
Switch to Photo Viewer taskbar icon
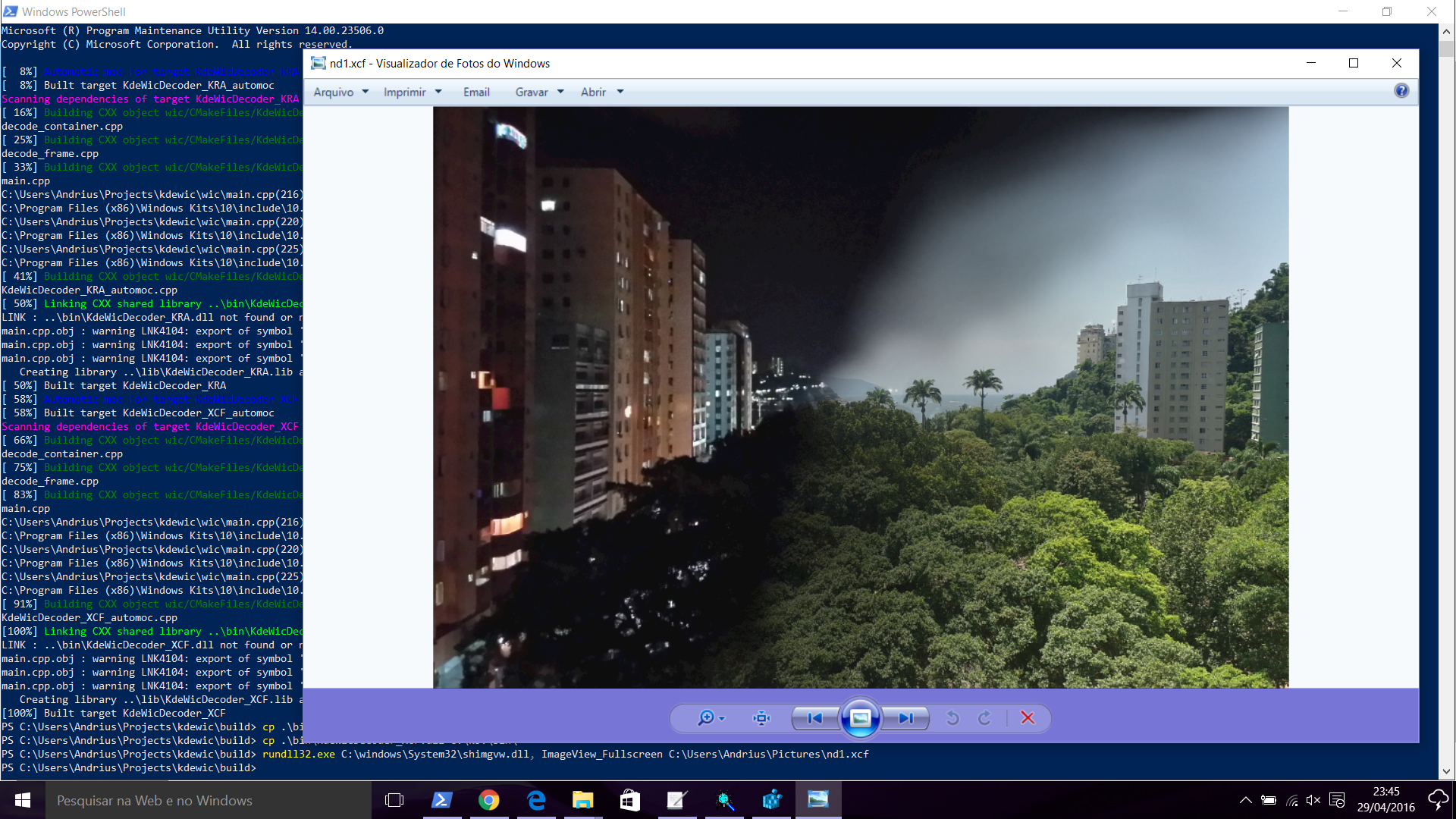[x=818, y=800]
